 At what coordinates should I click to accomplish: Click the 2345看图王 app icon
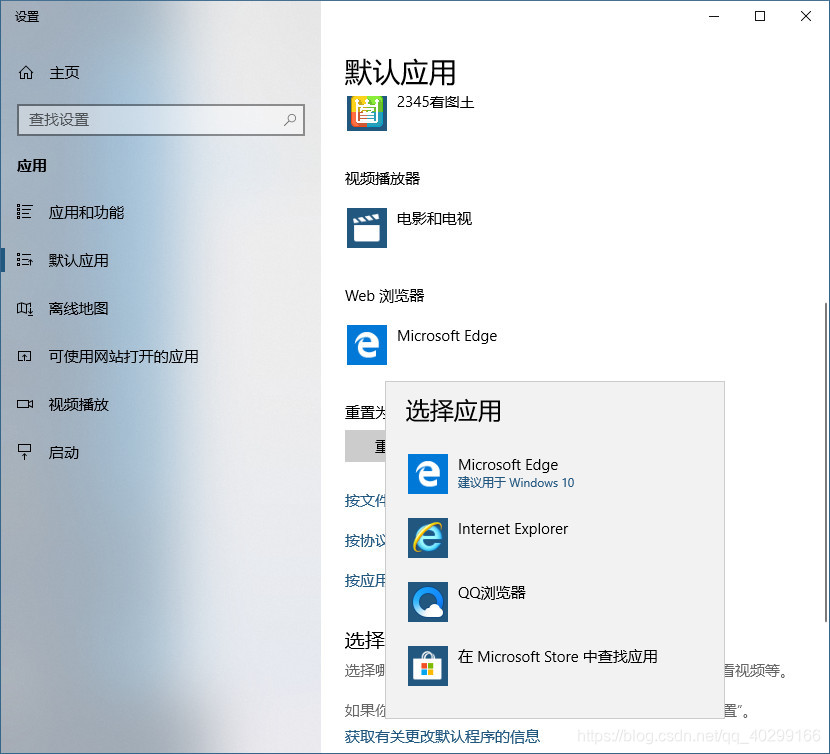coord(367,113)
